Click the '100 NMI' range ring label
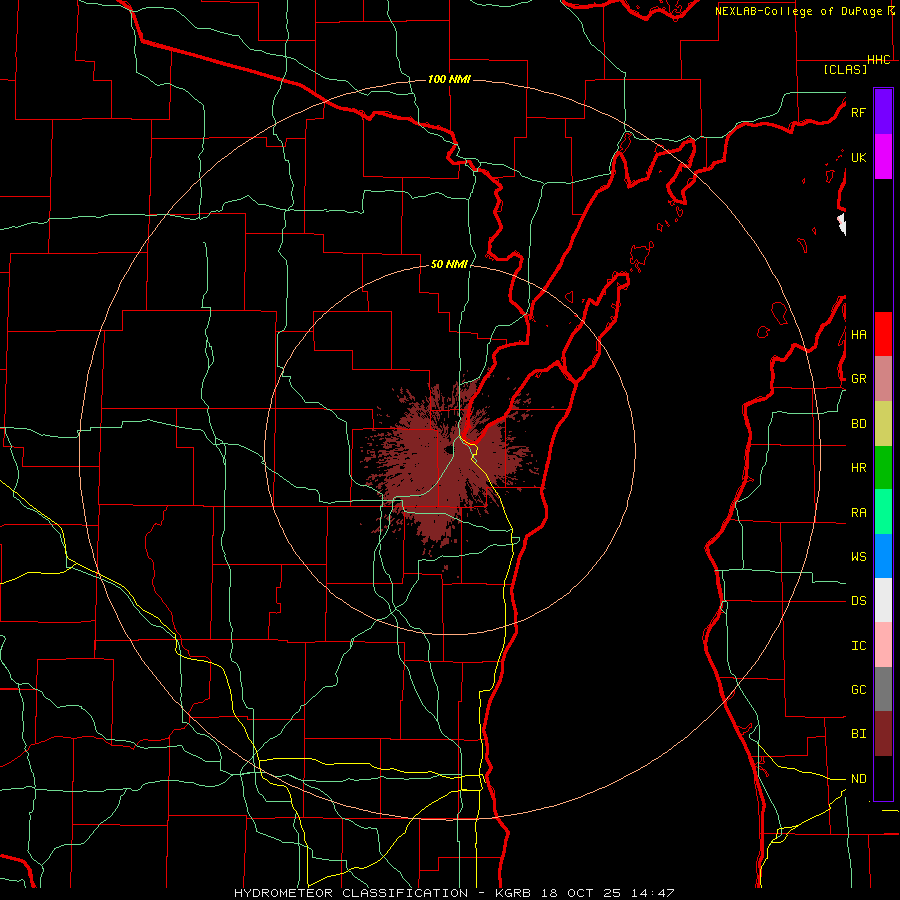Screen dimensions: 900x900 (449, 79)
